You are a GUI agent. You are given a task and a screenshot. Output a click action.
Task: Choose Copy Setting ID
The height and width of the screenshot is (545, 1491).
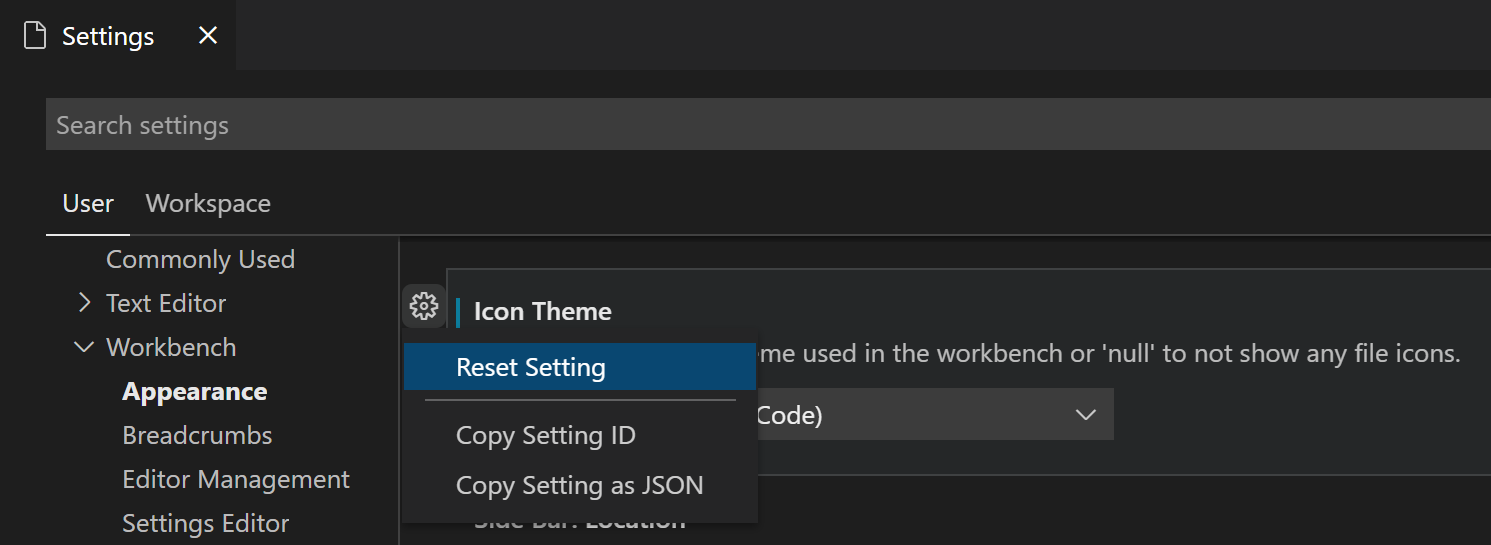pos(580,436)
